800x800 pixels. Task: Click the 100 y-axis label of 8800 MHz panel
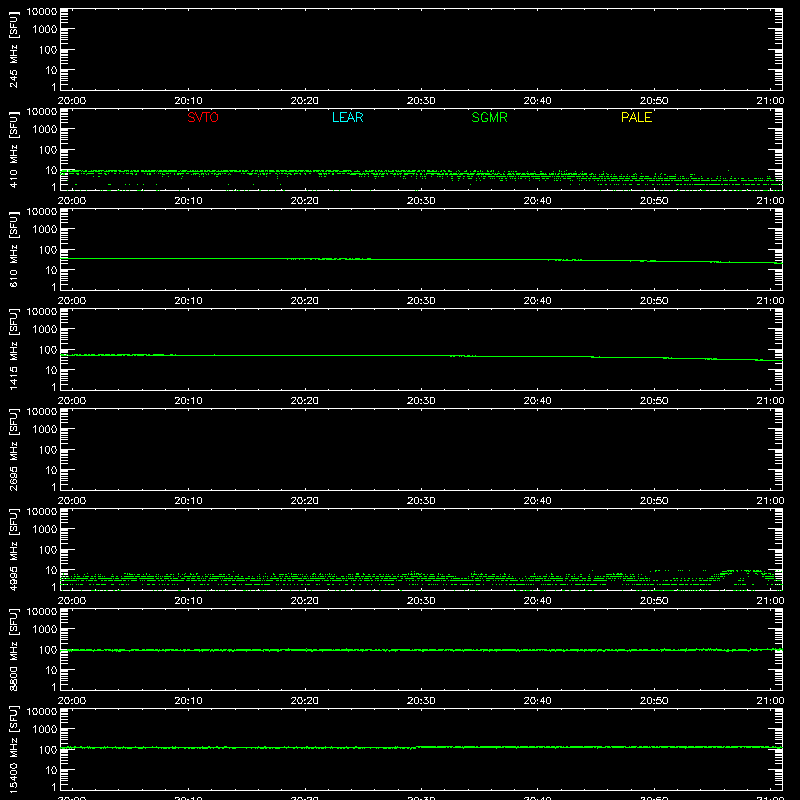coord(48,650)
